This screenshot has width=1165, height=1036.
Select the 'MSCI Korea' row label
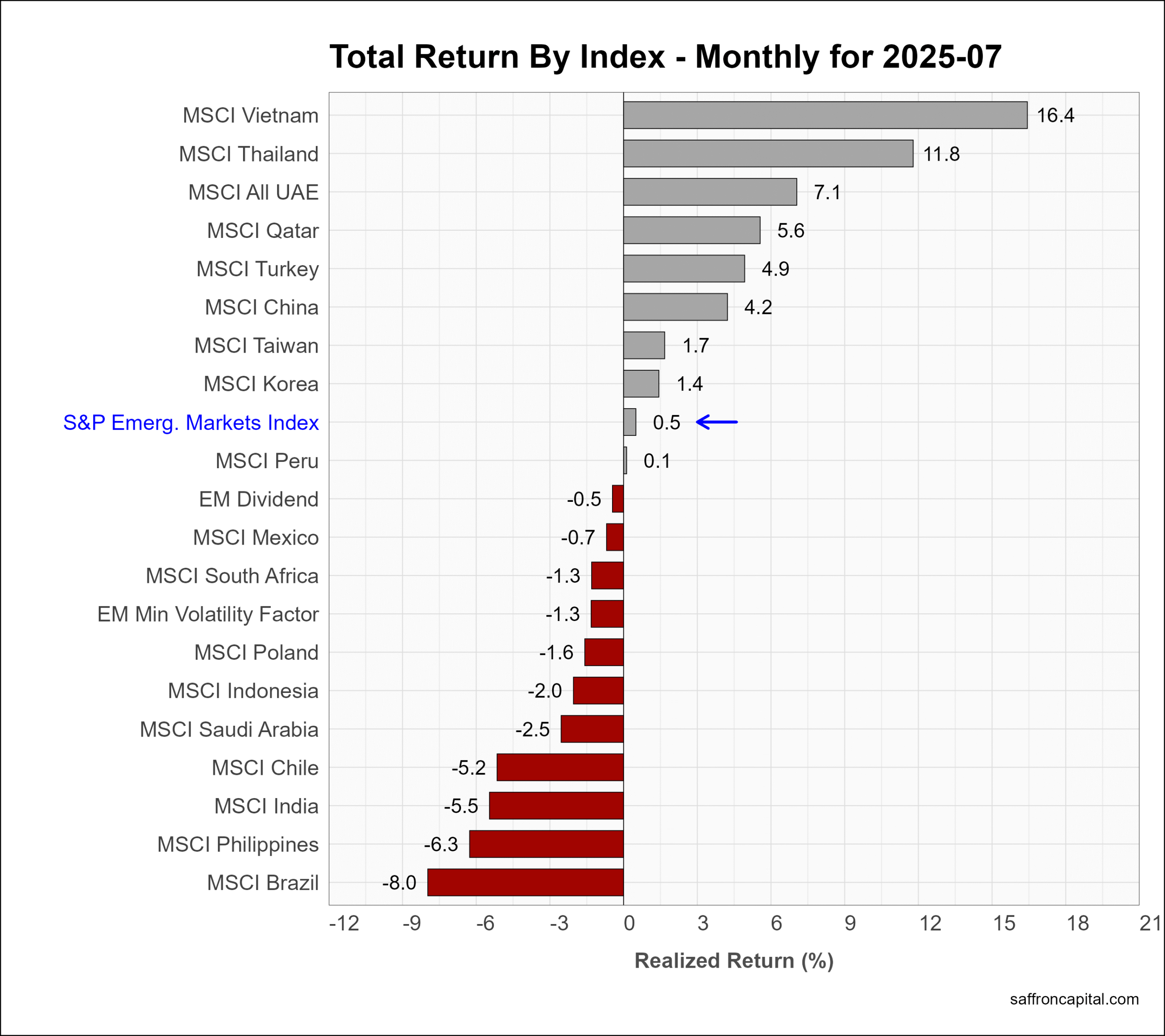261,384
